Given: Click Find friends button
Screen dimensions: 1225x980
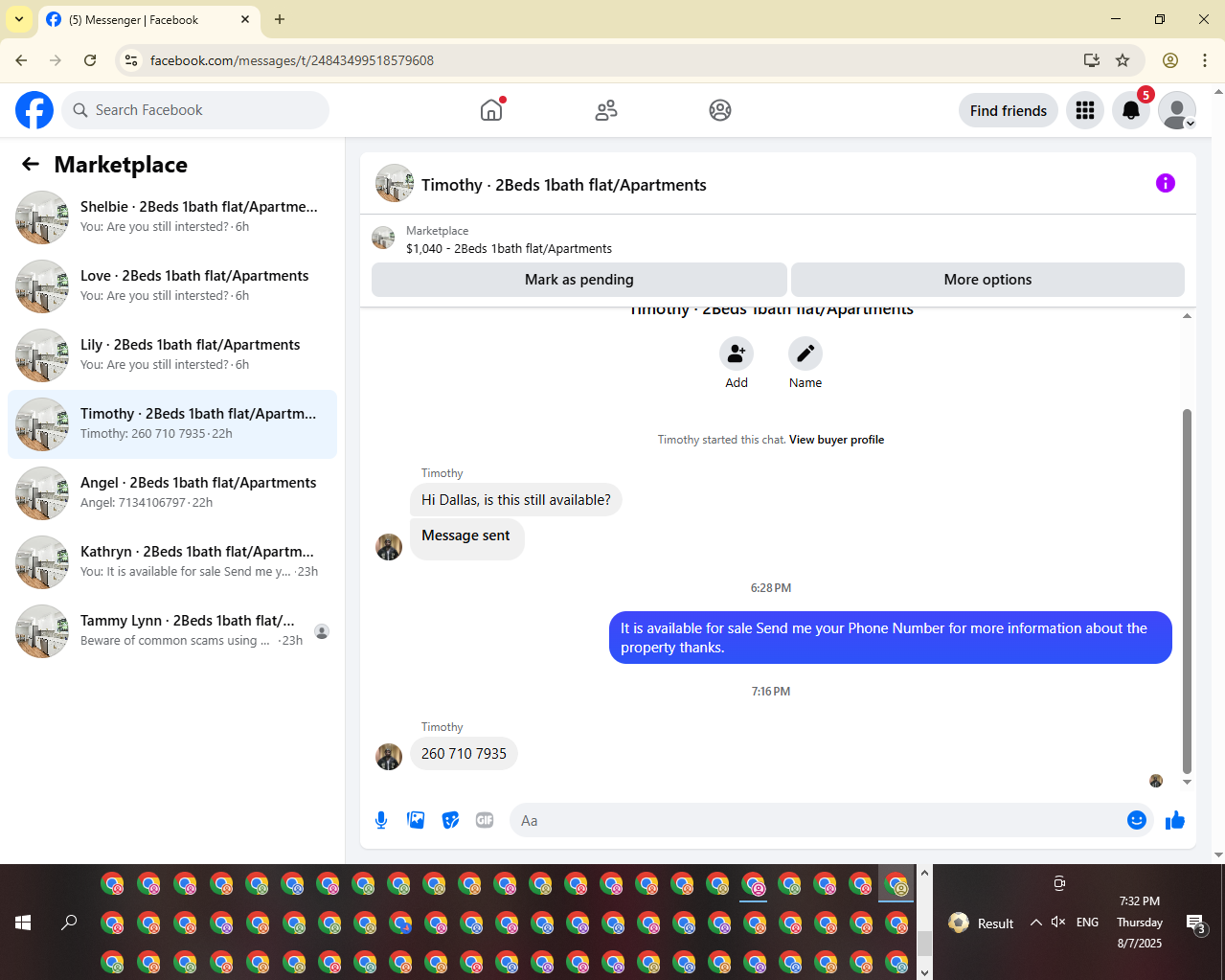Looking at the screenshot, I should click(x=1009, y=111).
